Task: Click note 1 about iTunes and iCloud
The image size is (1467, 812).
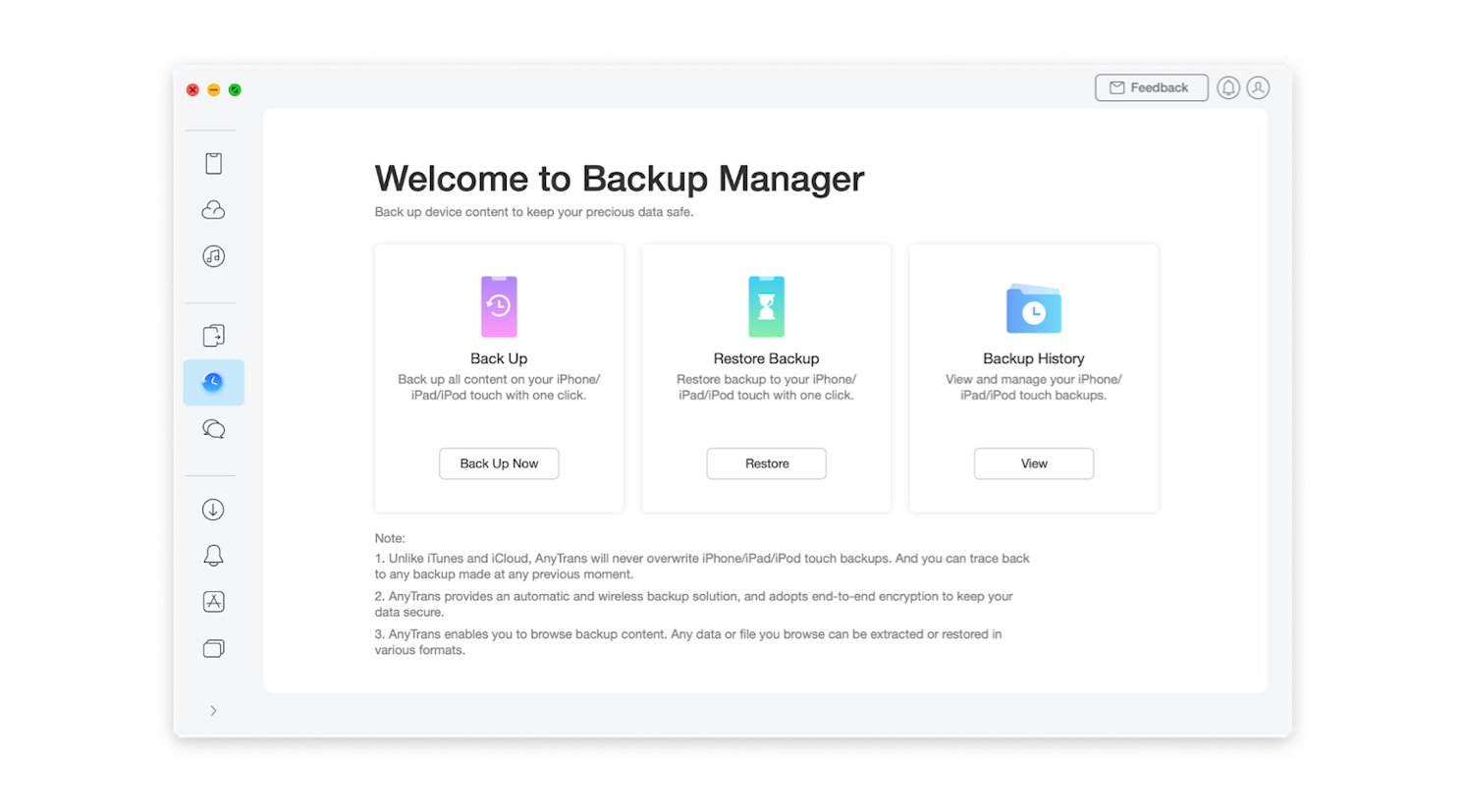Action: coord(702,567)
